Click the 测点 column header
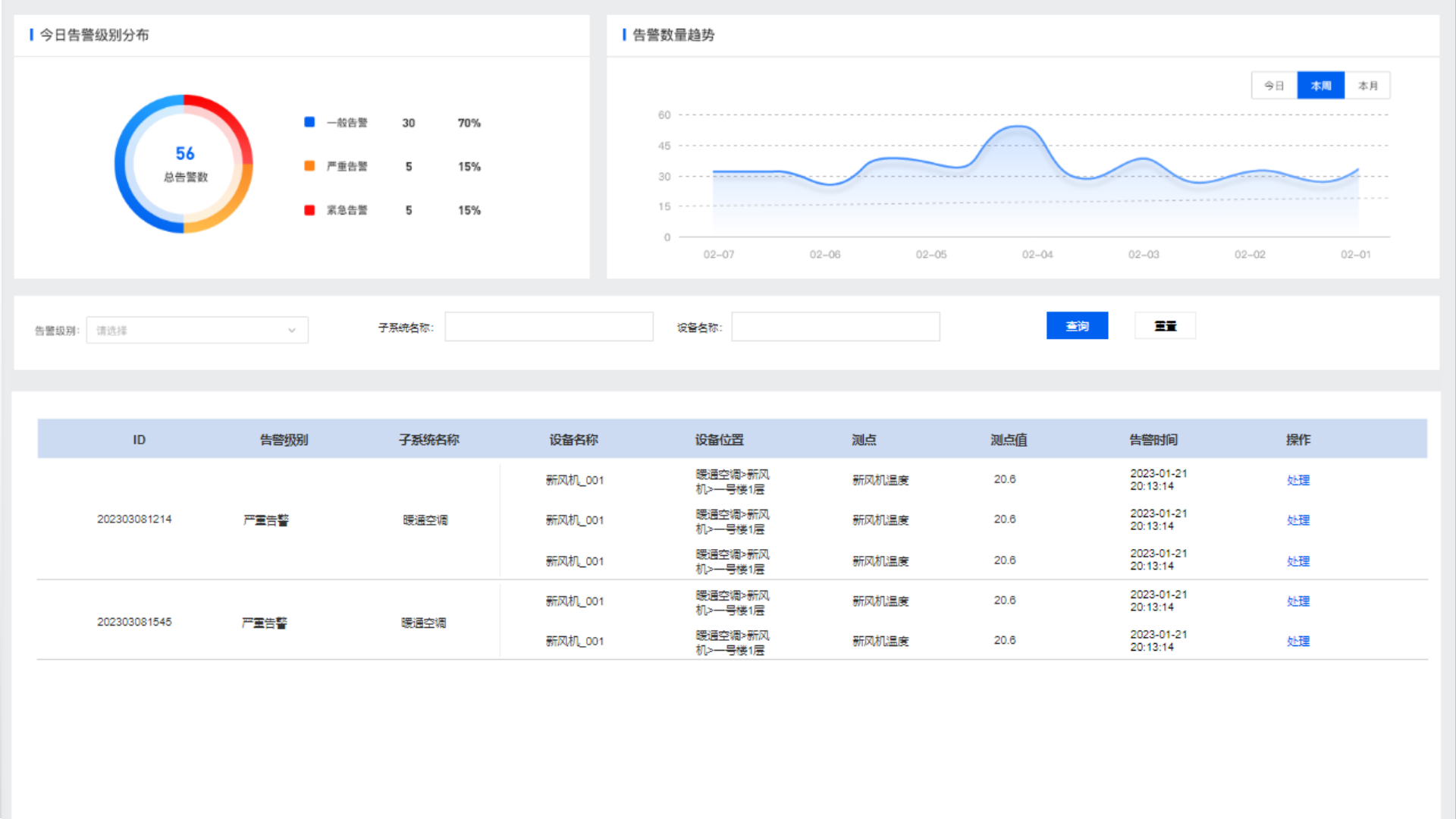The height and width of the screenshot is (819, 1456). click(x=864, y=440)
